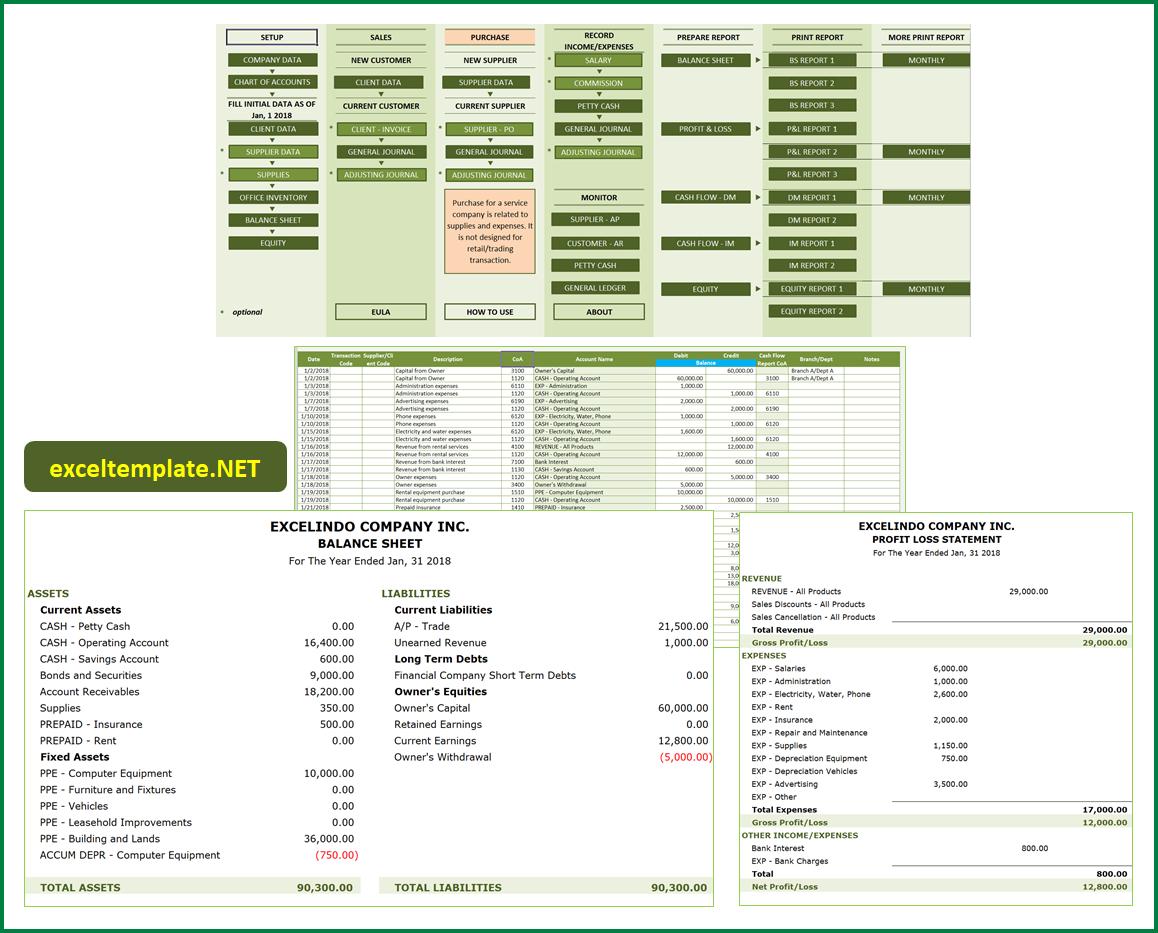Print EQUITY REPORT 2

(812, 311)
